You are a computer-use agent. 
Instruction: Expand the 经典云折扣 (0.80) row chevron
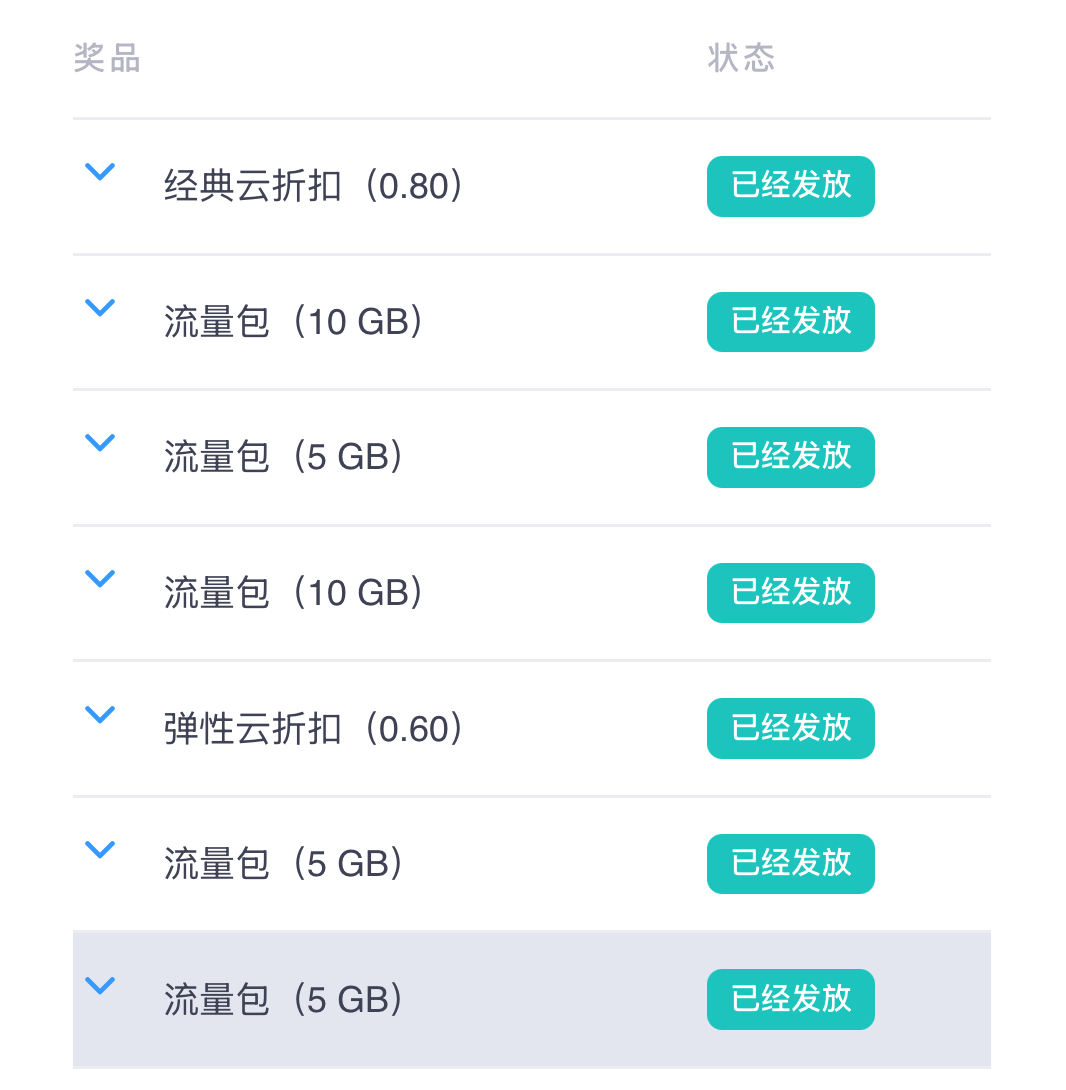[100, 172]
